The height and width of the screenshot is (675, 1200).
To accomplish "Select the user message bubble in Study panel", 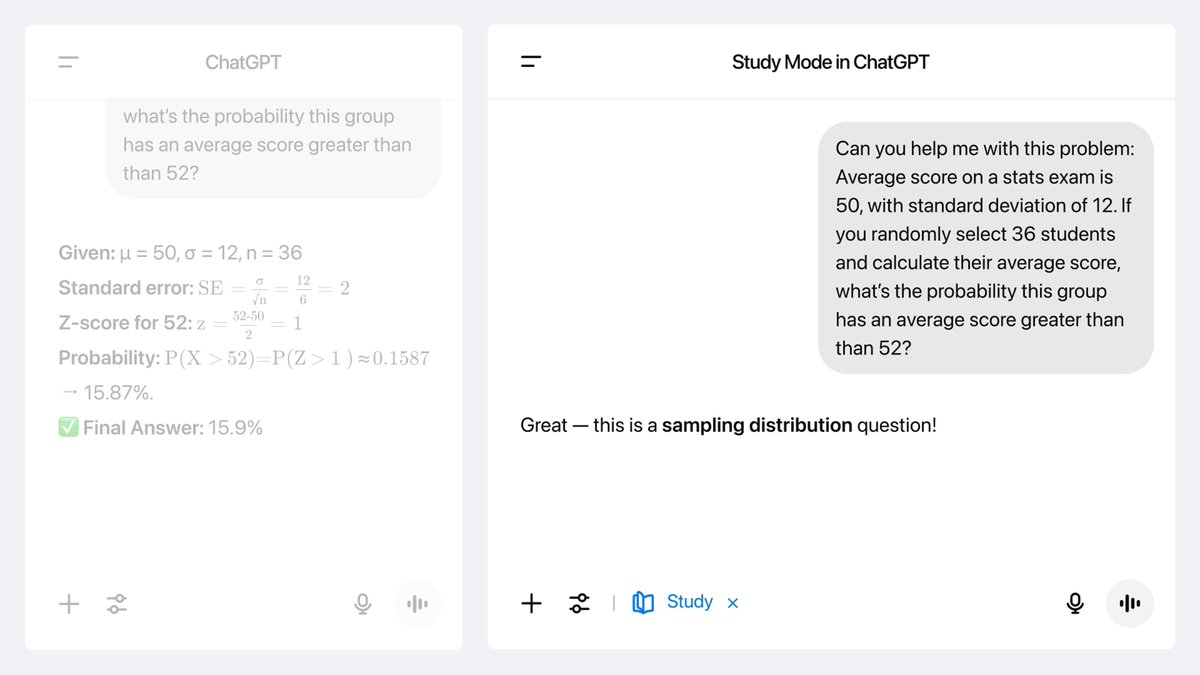I will pos(985,248).
